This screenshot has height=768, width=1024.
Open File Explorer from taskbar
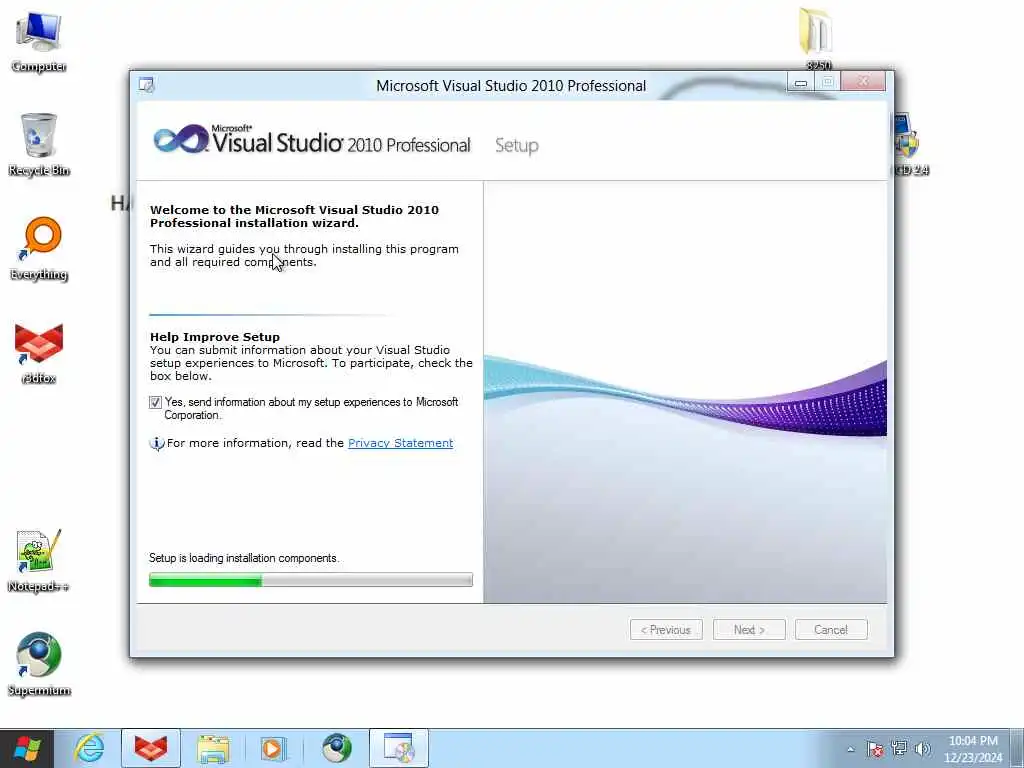213,748
